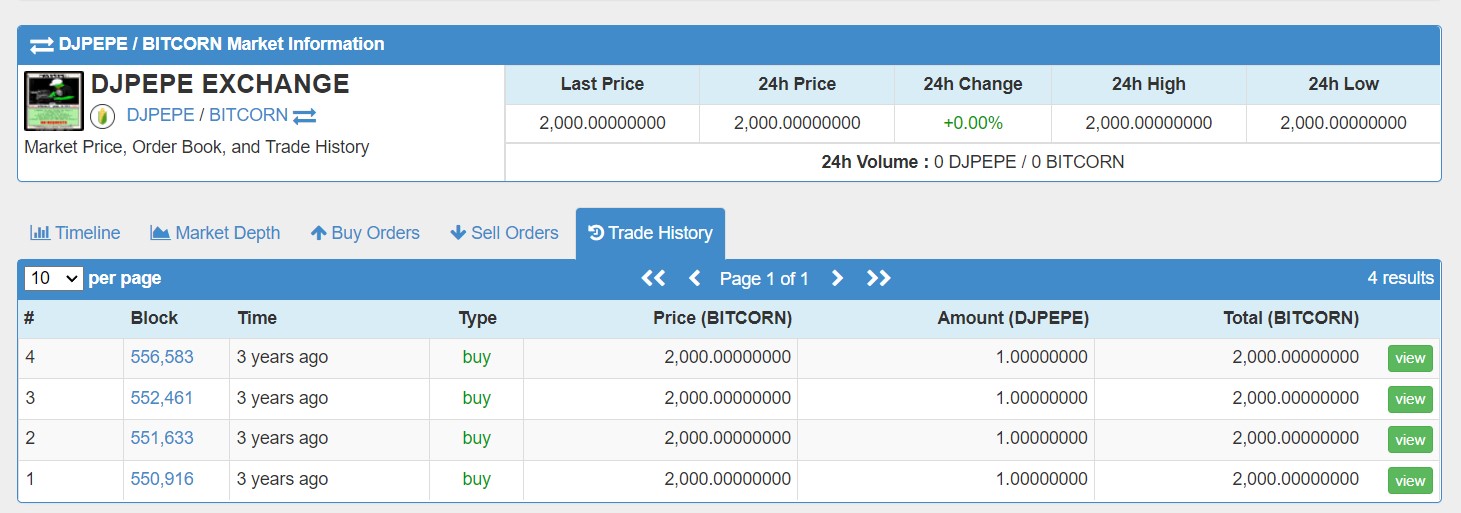The width and height of the screenshot is (1461, 513).
Task: Click view button for trade 3
Action: [1410, 399]
